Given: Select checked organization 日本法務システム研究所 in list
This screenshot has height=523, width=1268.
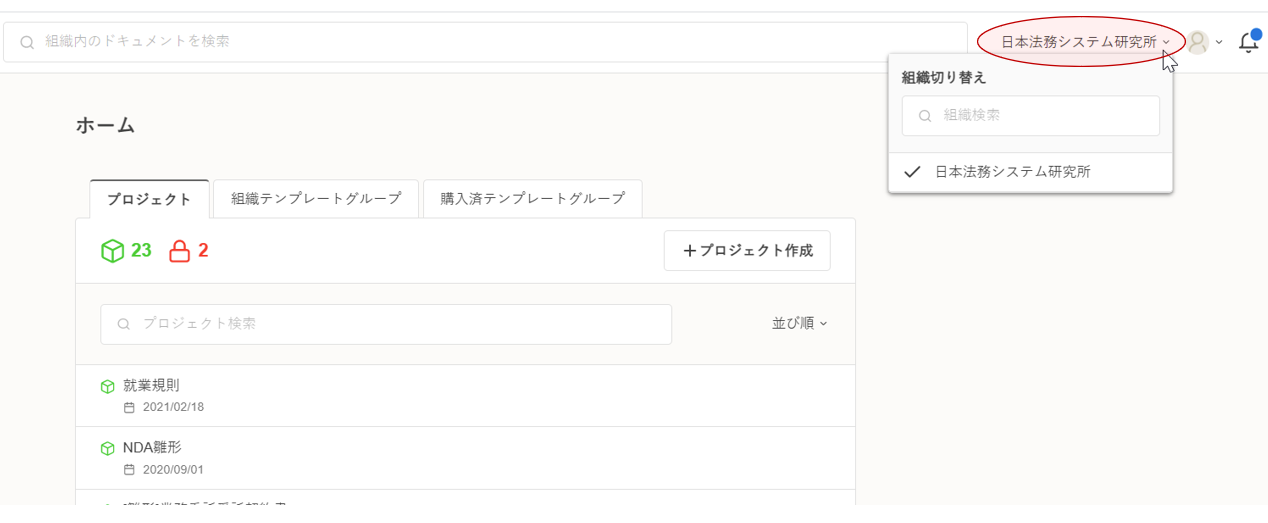Looking at the screenshot, I should point(1012,172).
